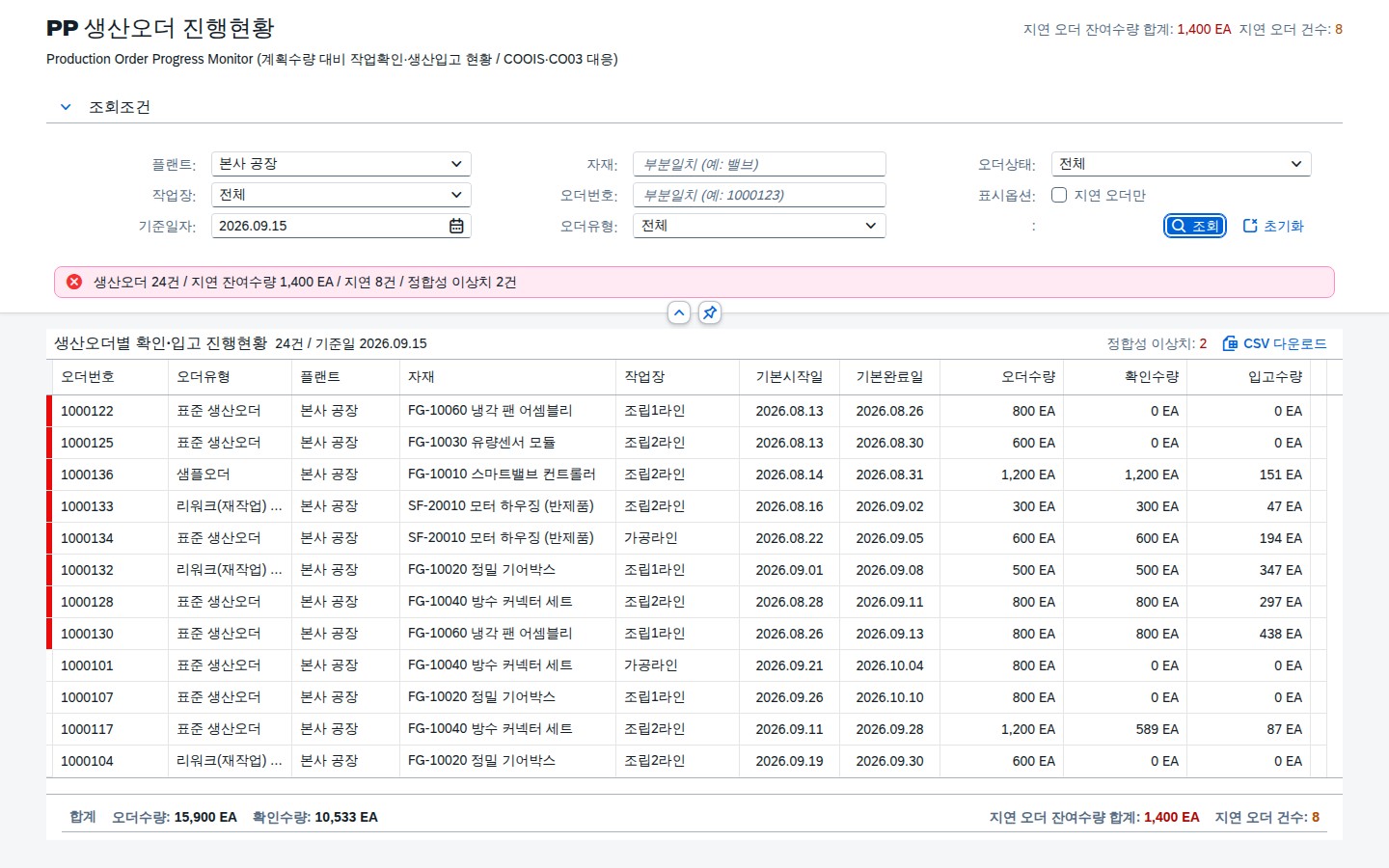Image resolution: width=1389 pixels, height=868 pixels.
Task: Open the 오더상태 dropdown
Action: (1181, 164)
